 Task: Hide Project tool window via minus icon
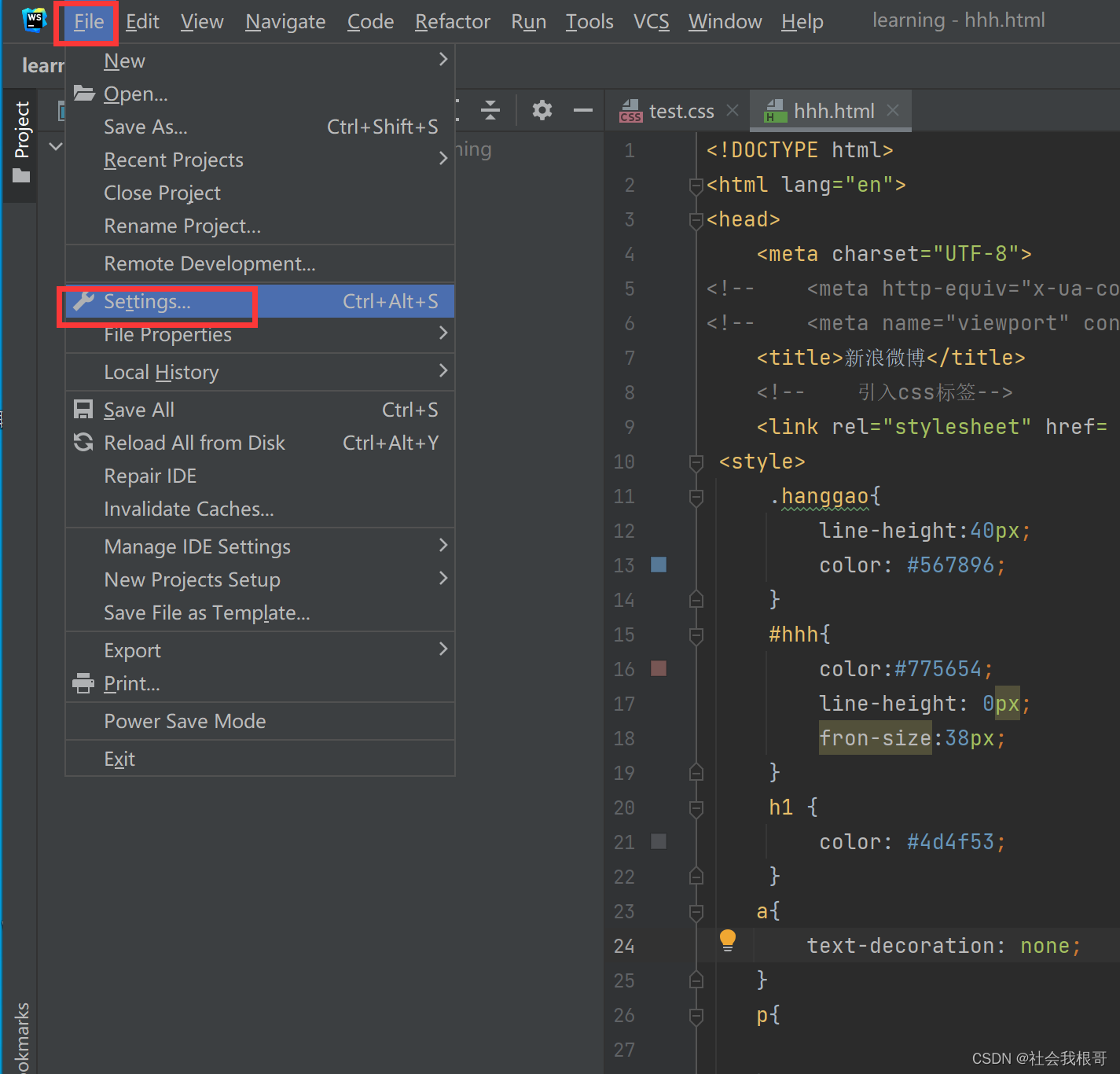click(582, 110)
